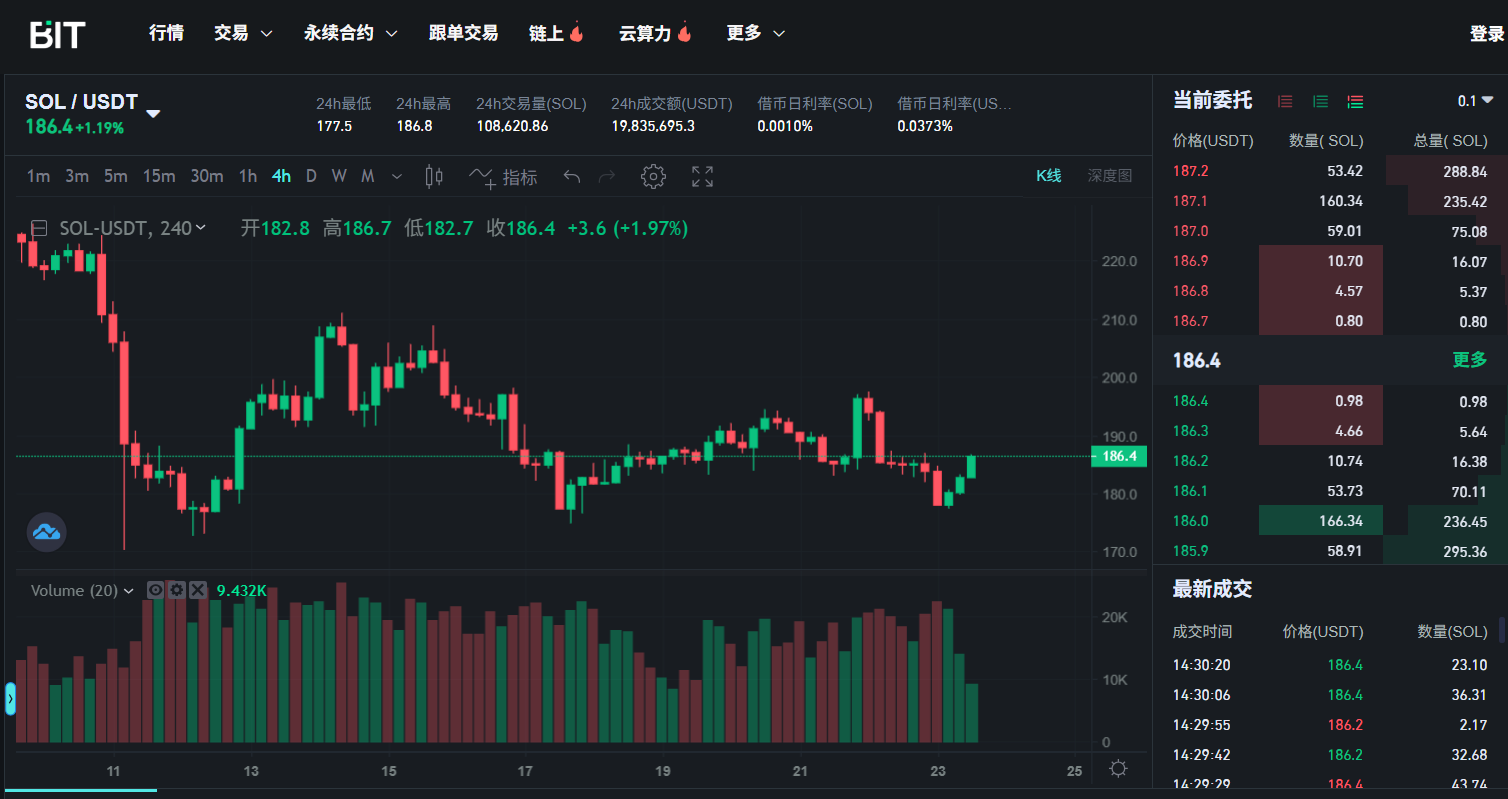Expand the 永续合约 menu
Screen dimensions: 1508x799
(351, 33)
